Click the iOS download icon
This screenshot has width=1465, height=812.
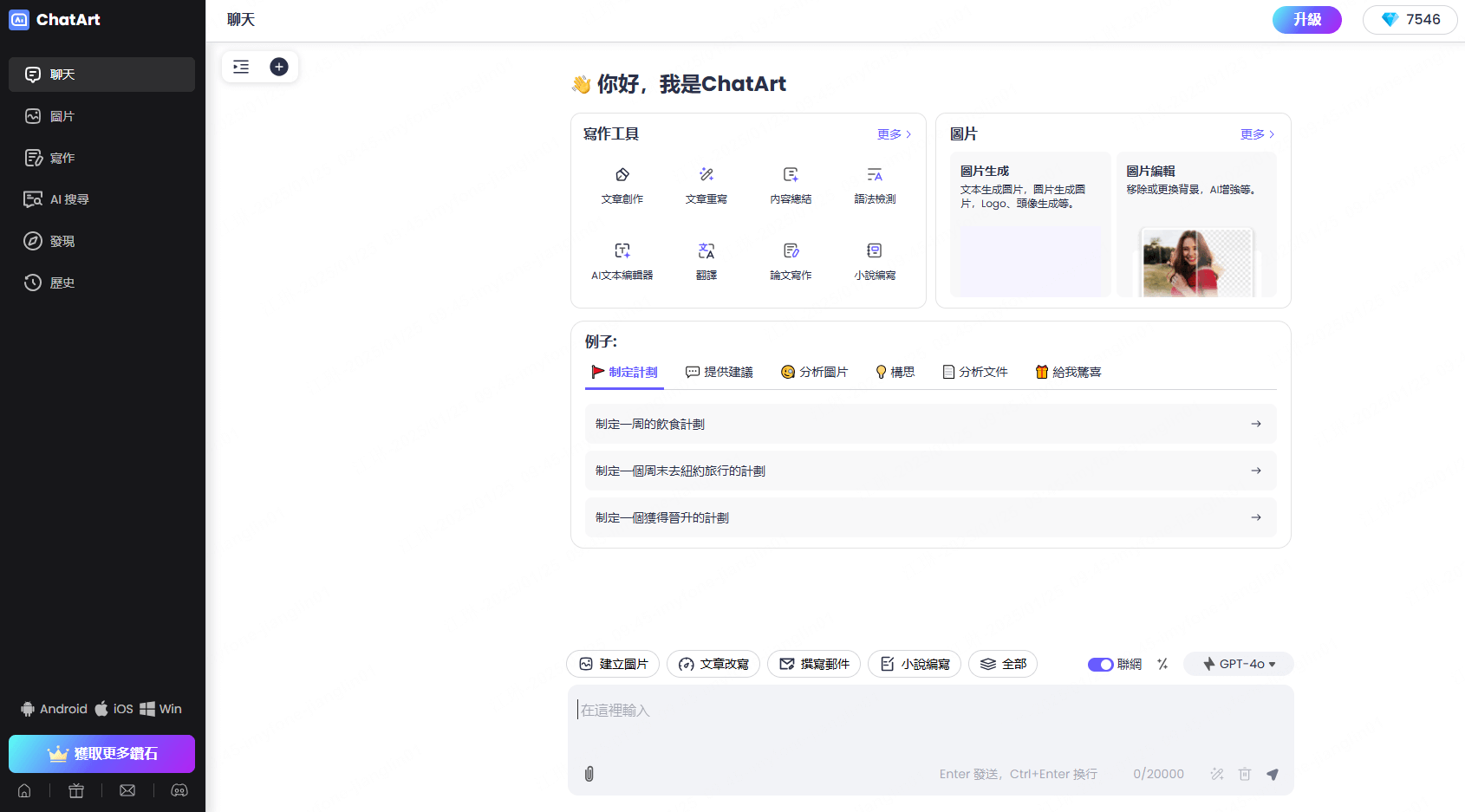[x=114, y=709]
